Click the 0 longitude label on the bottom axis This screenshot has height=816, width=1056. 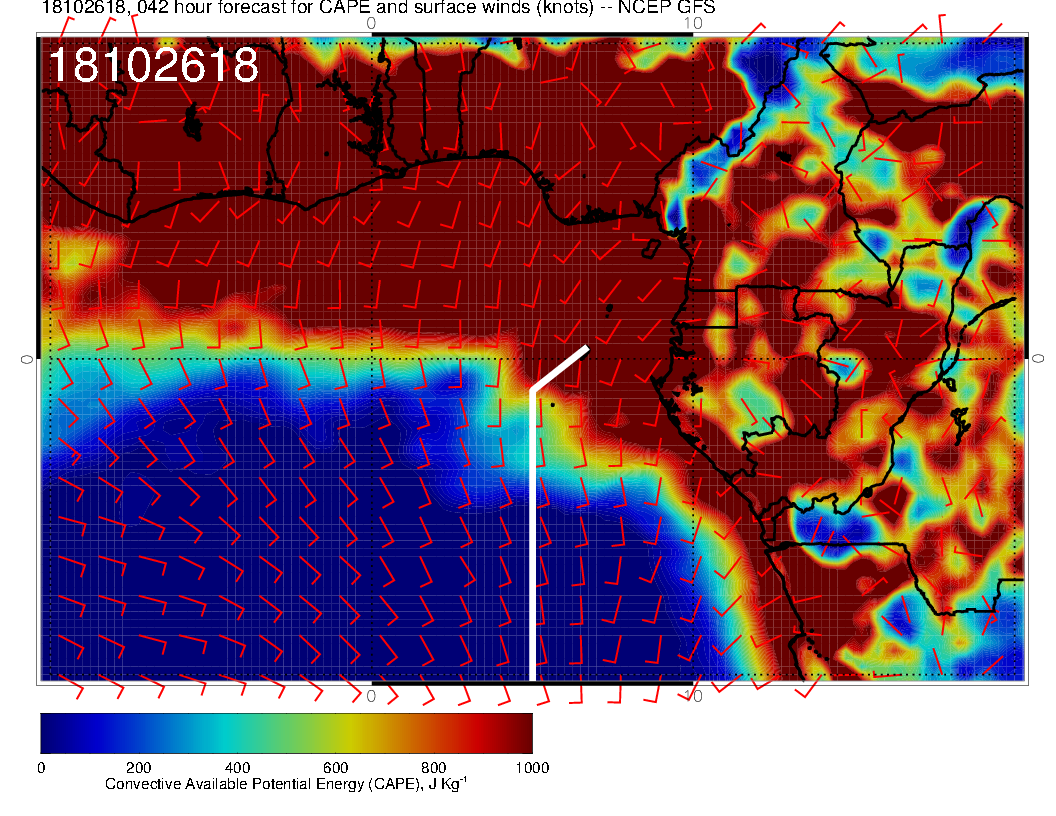[371, 695]
